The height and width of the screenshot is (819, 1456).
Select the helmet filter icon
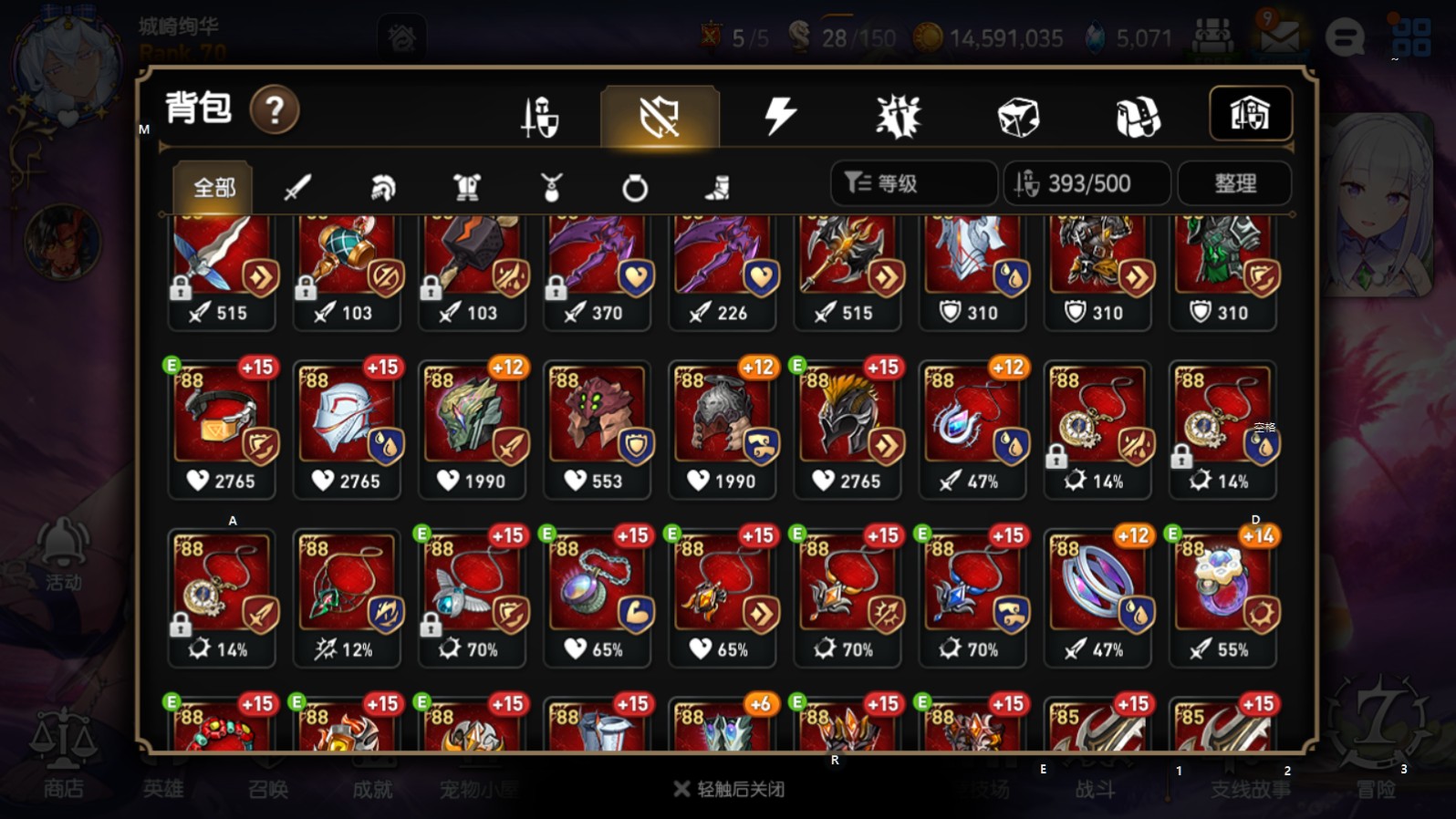383,188
